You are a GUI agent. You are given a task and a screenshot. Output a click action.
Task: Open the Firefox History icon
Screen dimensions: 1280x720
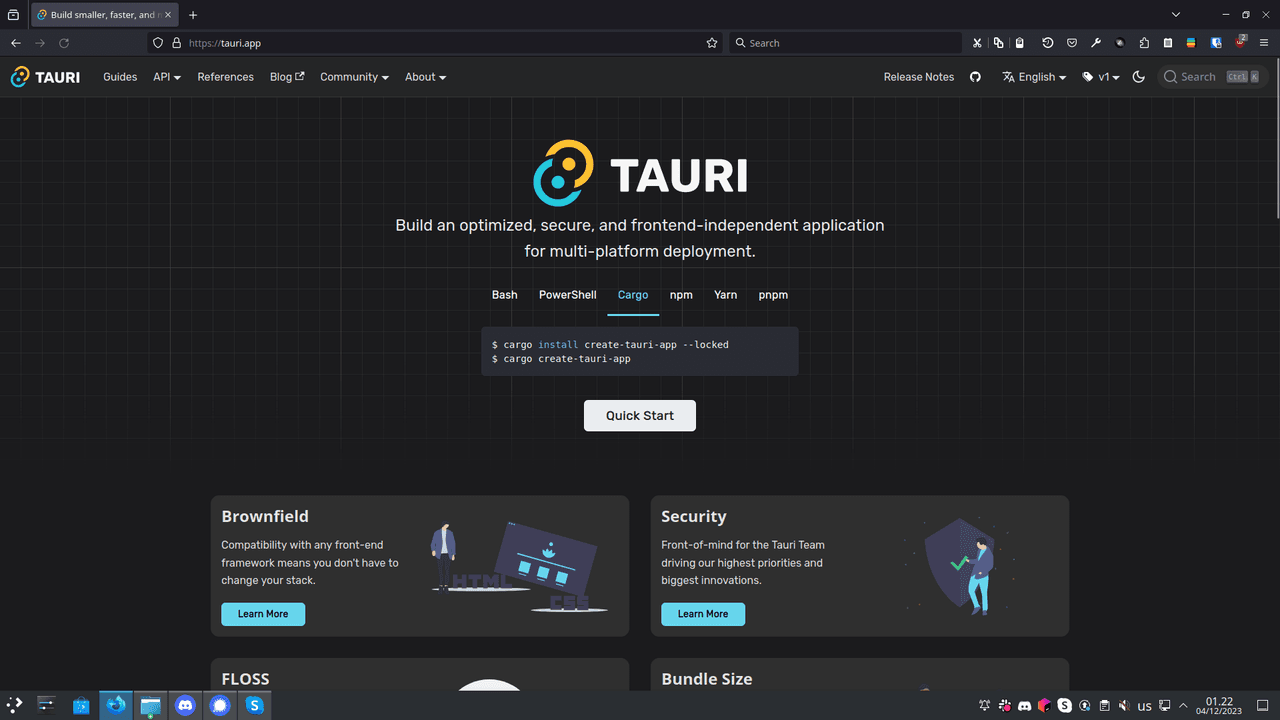pos(1047,43)
